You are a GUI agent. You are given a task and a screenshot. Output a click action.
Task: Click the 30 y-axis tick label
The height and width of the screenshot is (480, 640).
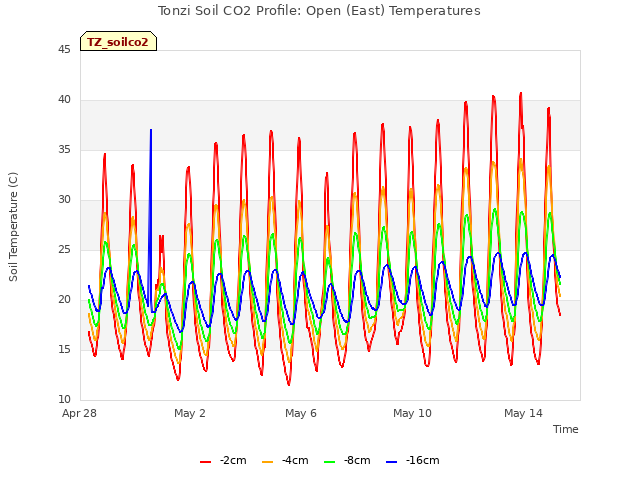click(x=64, y=200)
